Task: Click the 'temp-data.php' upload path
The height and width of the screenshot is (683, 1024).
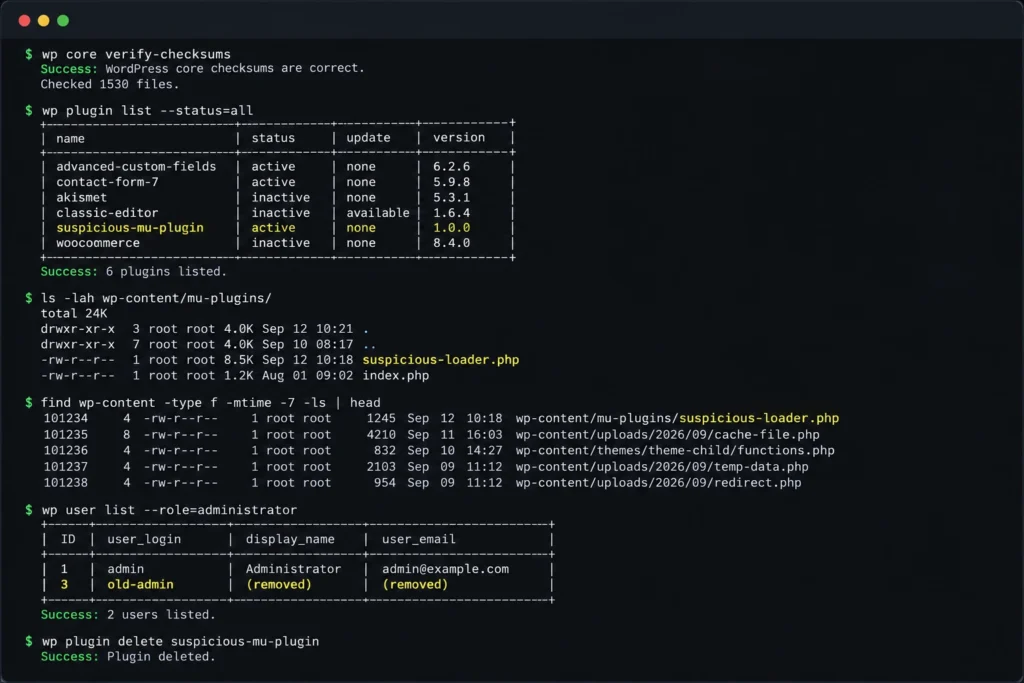Action: [x=662, y=467]
